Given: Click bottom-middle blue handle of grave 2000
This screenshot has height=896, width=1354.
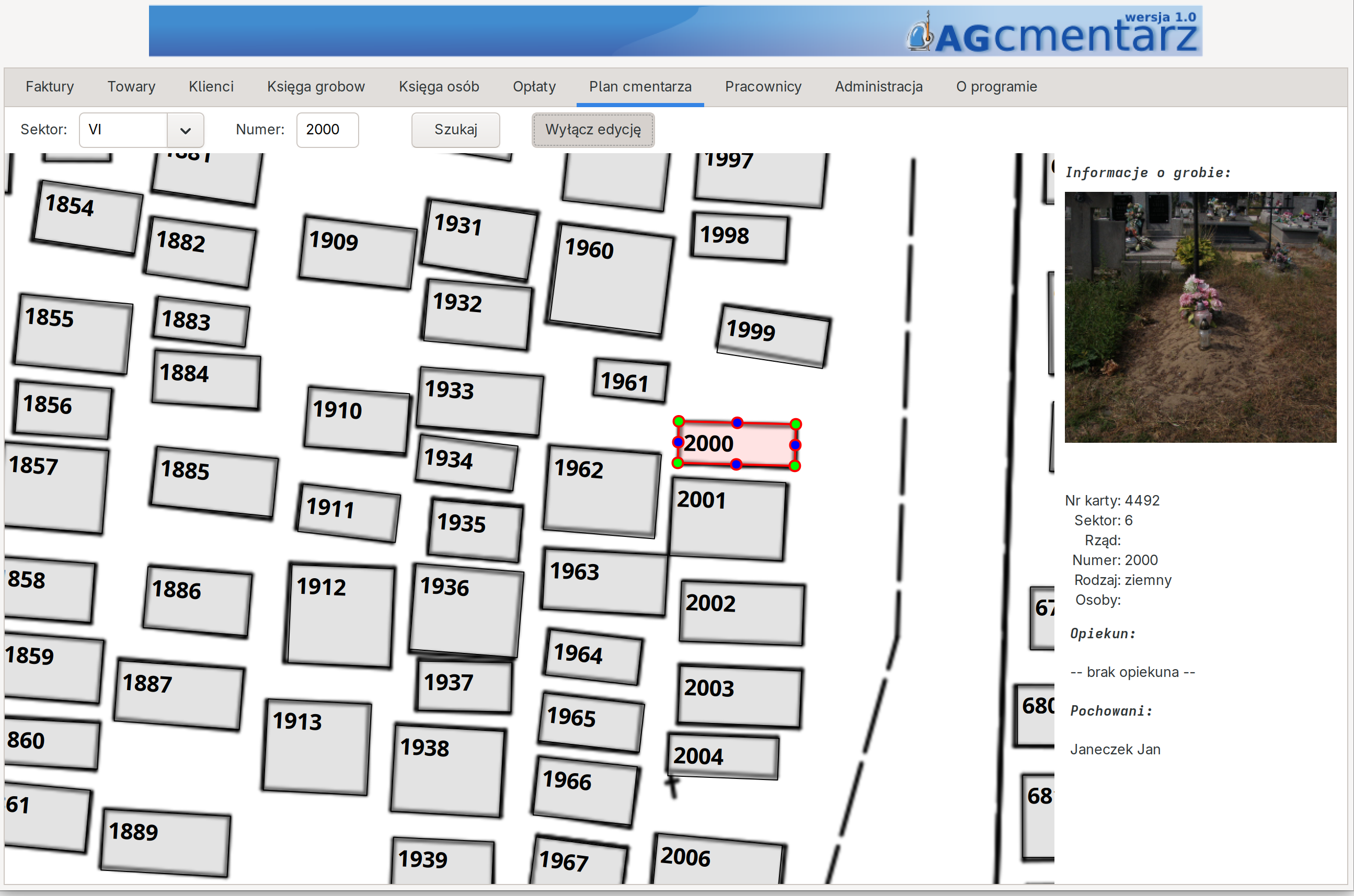Looking at the screenshot, I should (737, 465).
